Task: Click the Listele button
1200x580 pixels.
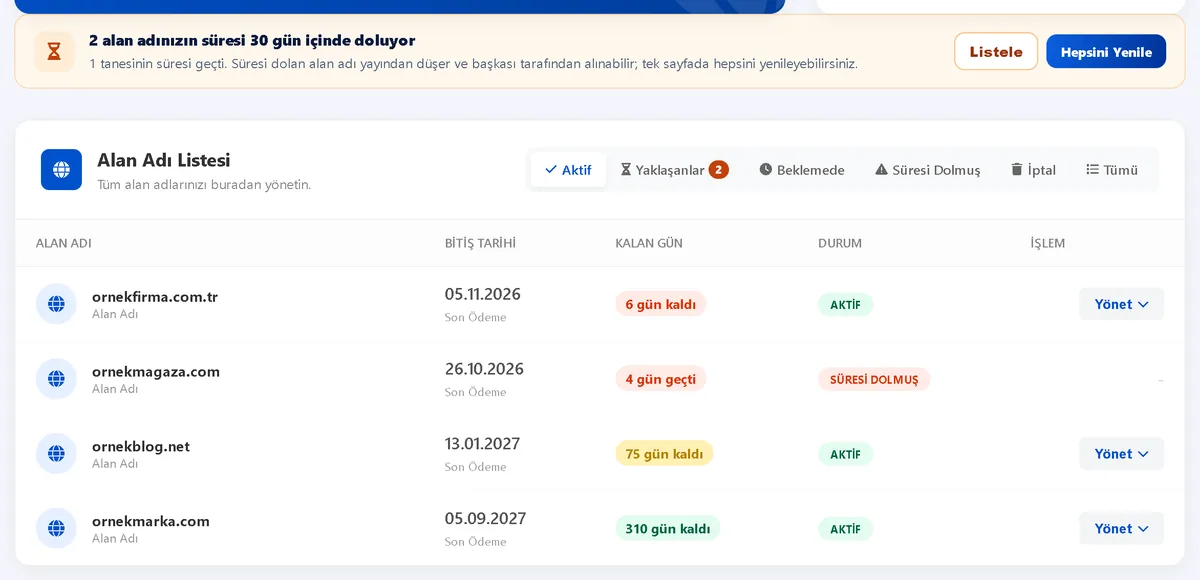Action: (996, 51)
